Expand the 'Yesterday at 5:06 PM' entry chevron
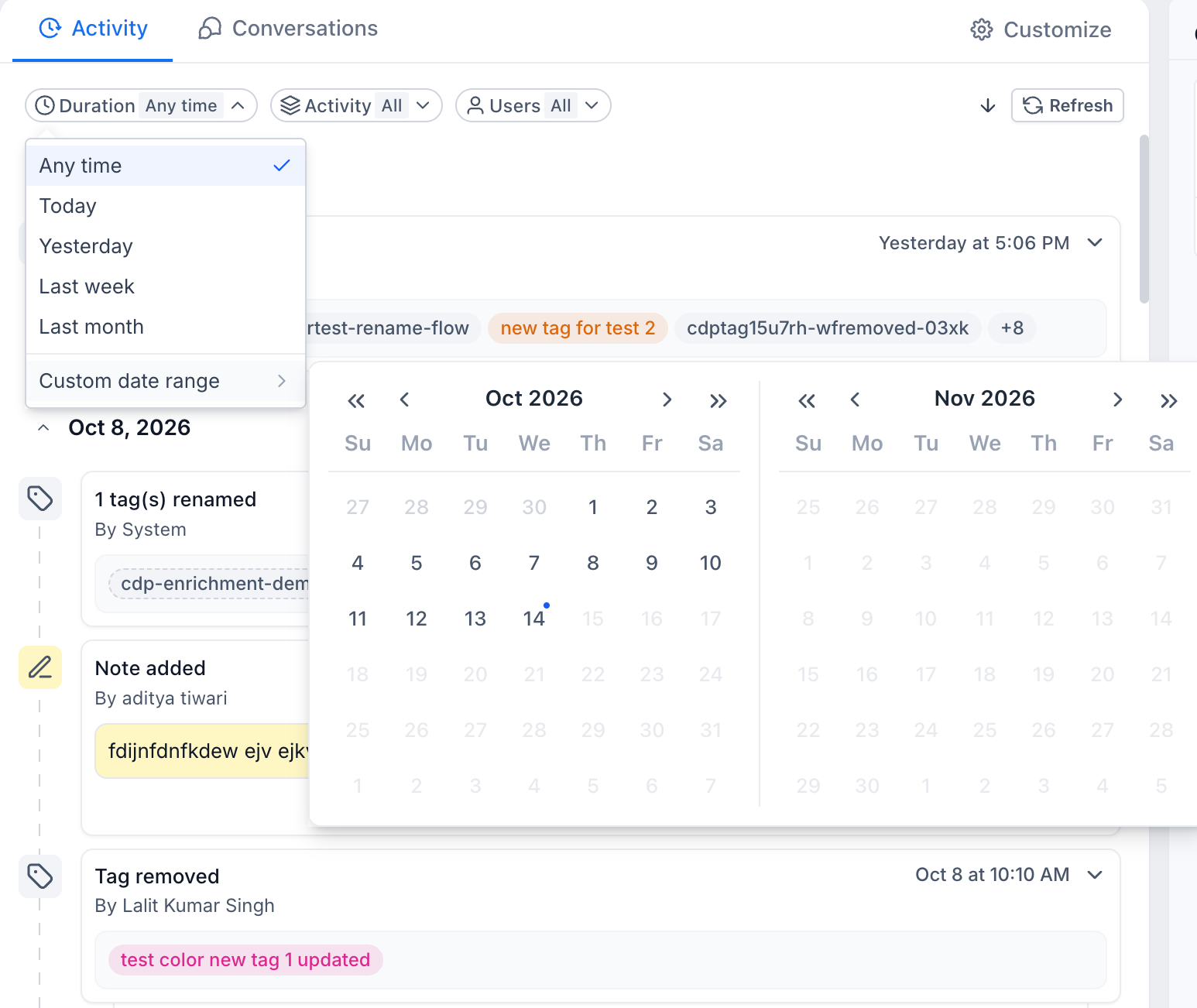Image resolution: width=1197 pixels, height=1008 pixels. [1095, 242]
